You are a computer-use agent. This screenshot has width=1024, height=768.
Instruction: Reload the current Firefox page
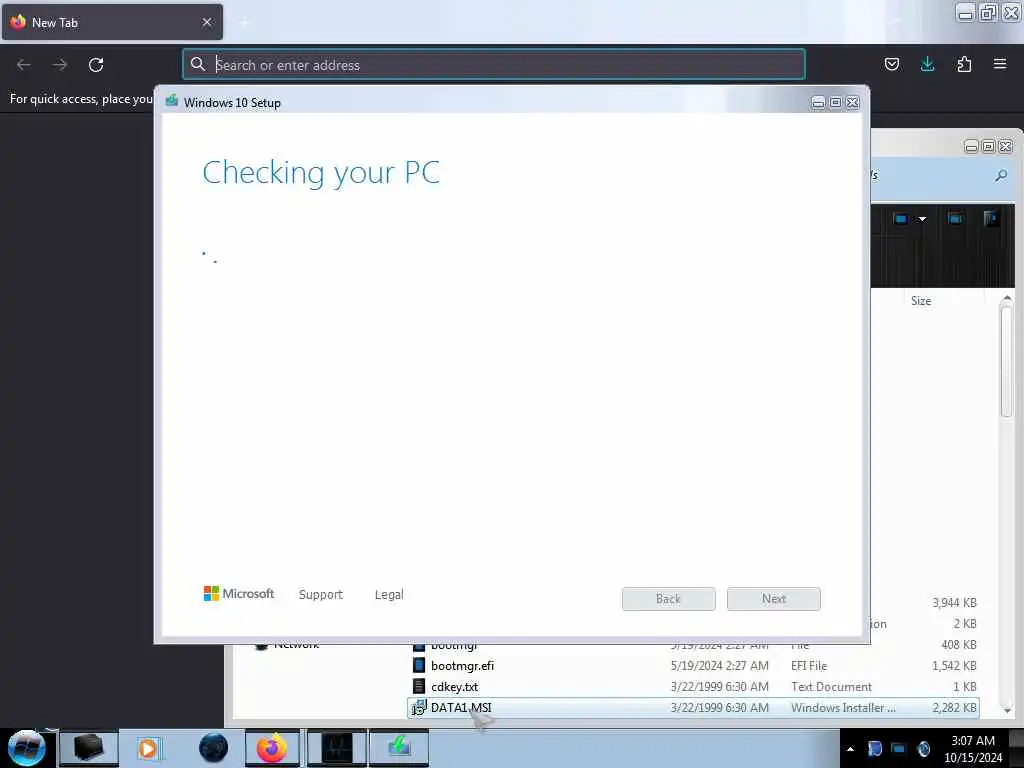coord(96,65)
